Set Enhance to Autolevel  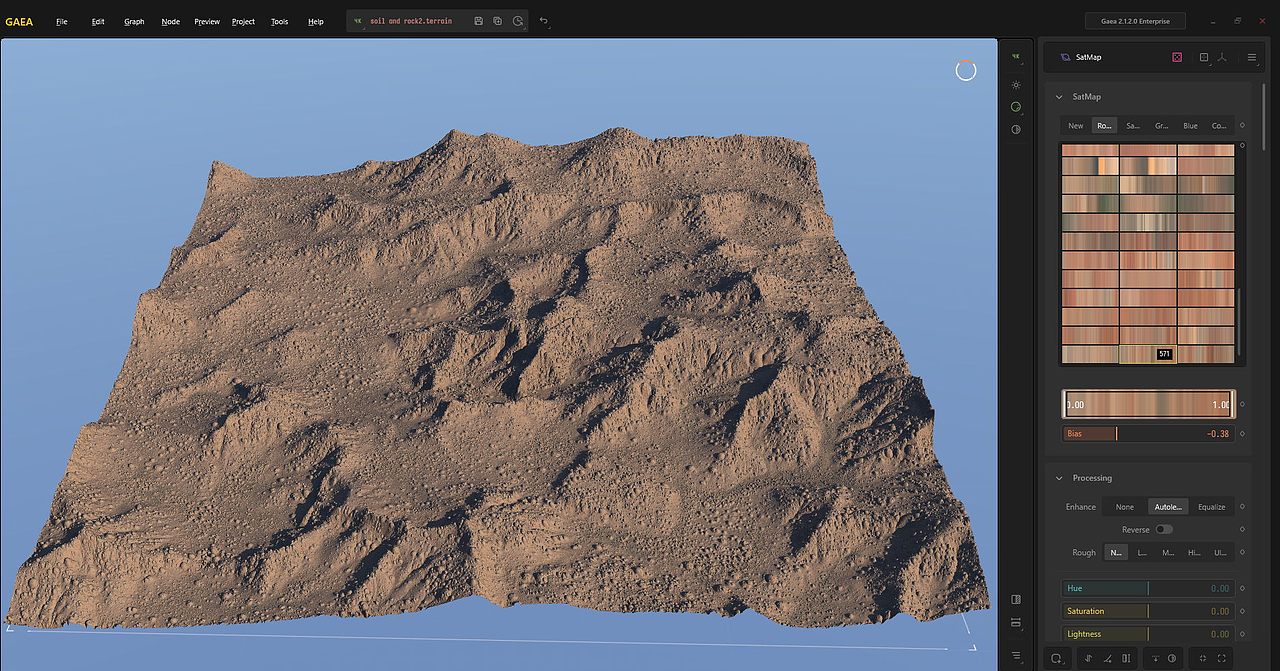tap(1168, 507)
